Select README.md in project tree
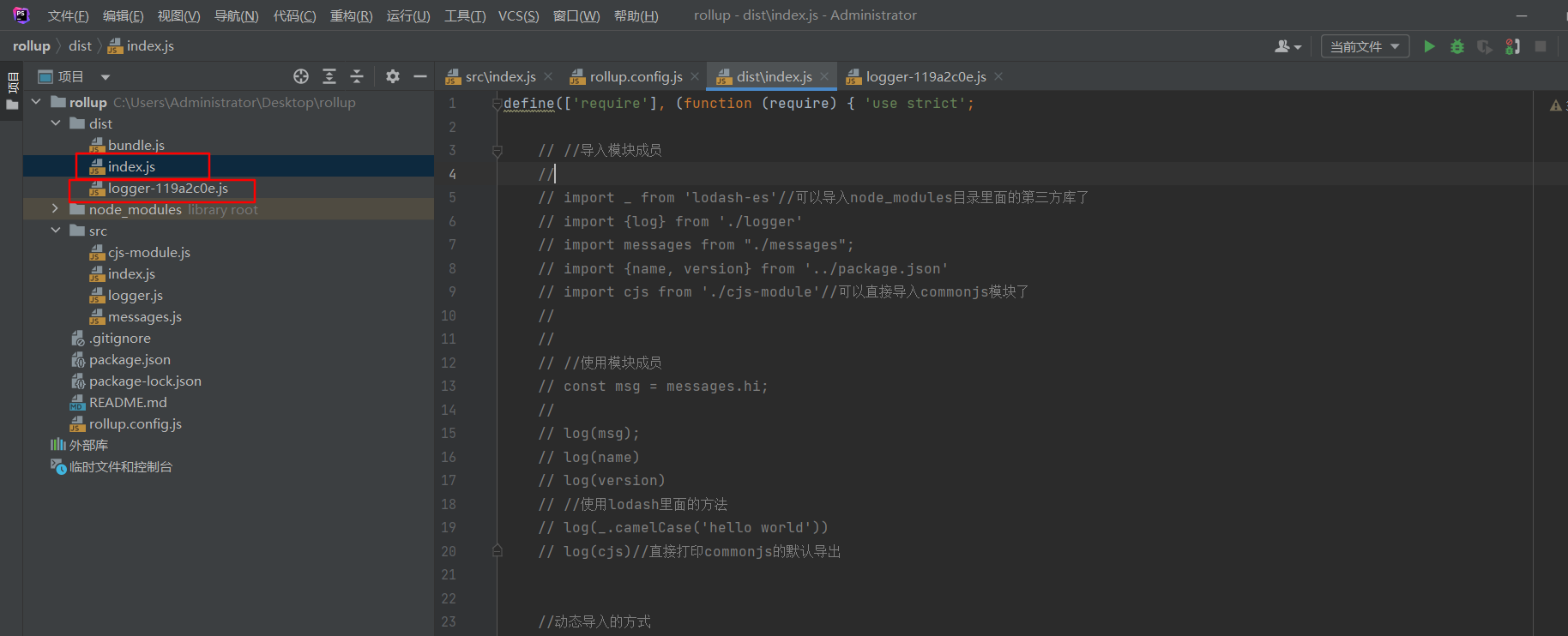1568x636 pixels. (118, 402)
